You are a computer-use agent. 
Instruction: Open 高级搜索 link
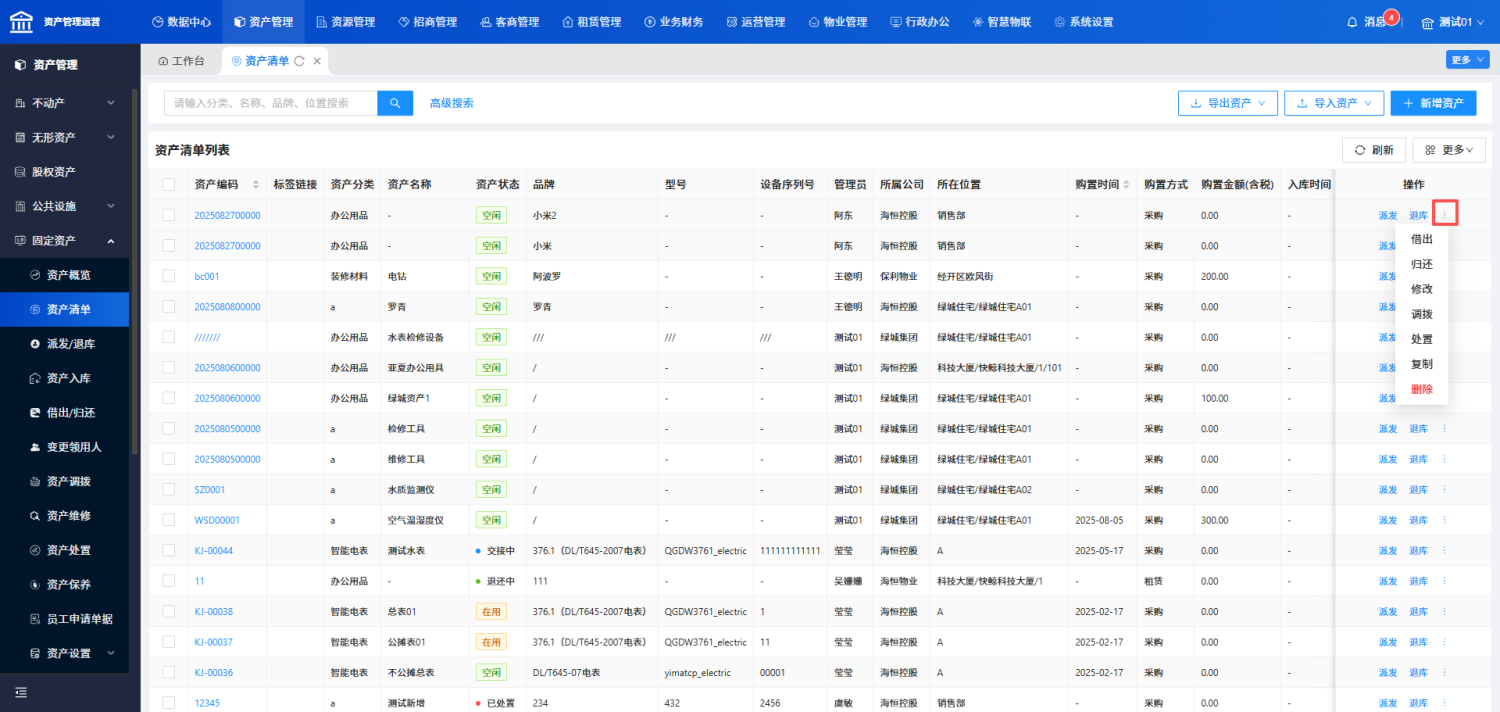coord(451,103)
